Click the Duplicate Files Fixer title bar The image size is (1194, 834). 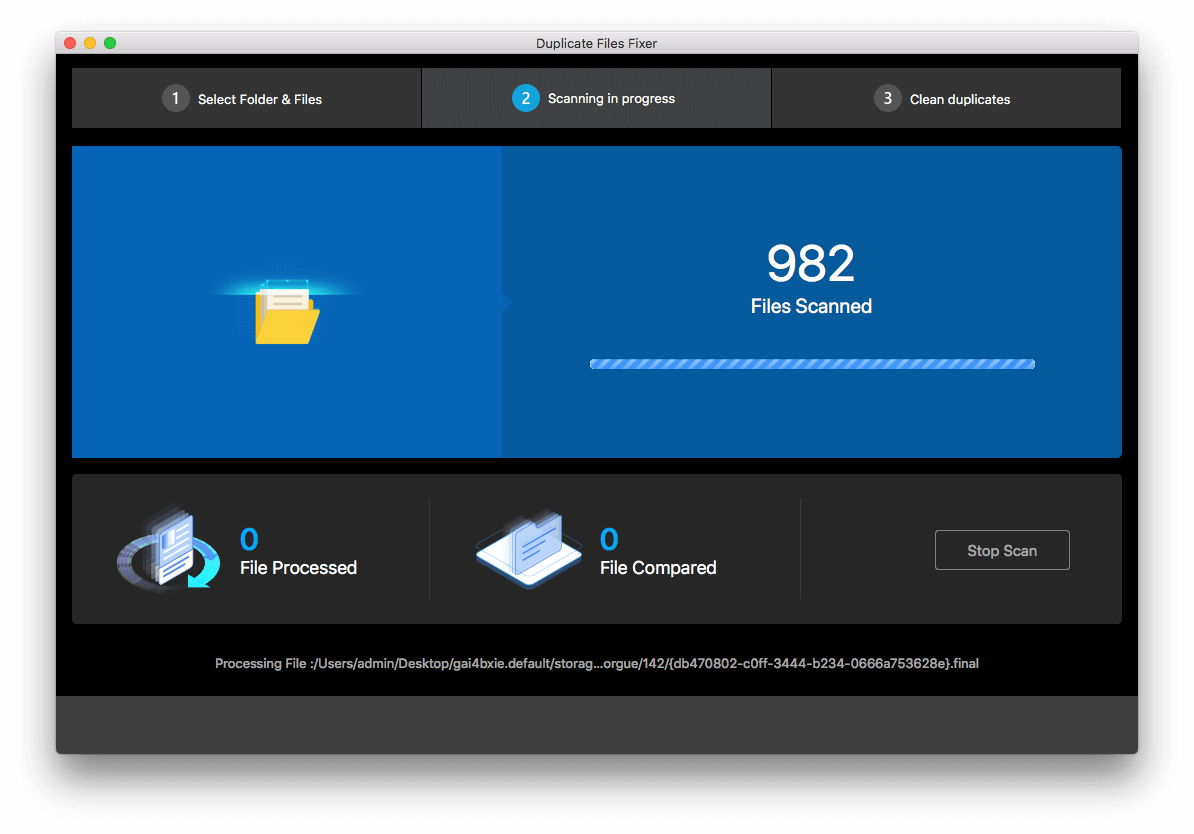596,43
